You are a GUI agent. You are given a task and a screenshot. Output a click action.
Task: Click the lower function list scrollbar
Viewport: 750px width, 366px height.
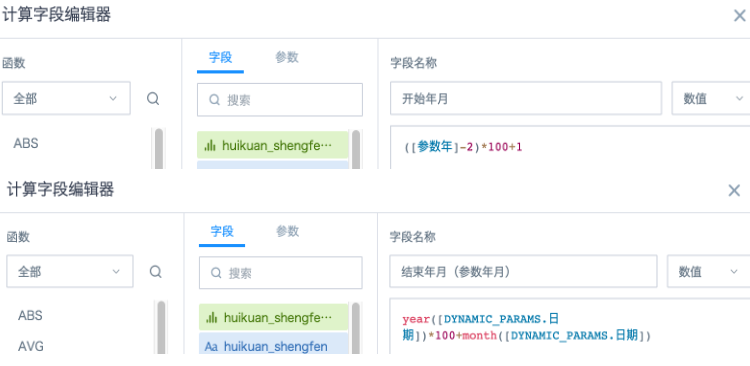[x=161, y=328]
